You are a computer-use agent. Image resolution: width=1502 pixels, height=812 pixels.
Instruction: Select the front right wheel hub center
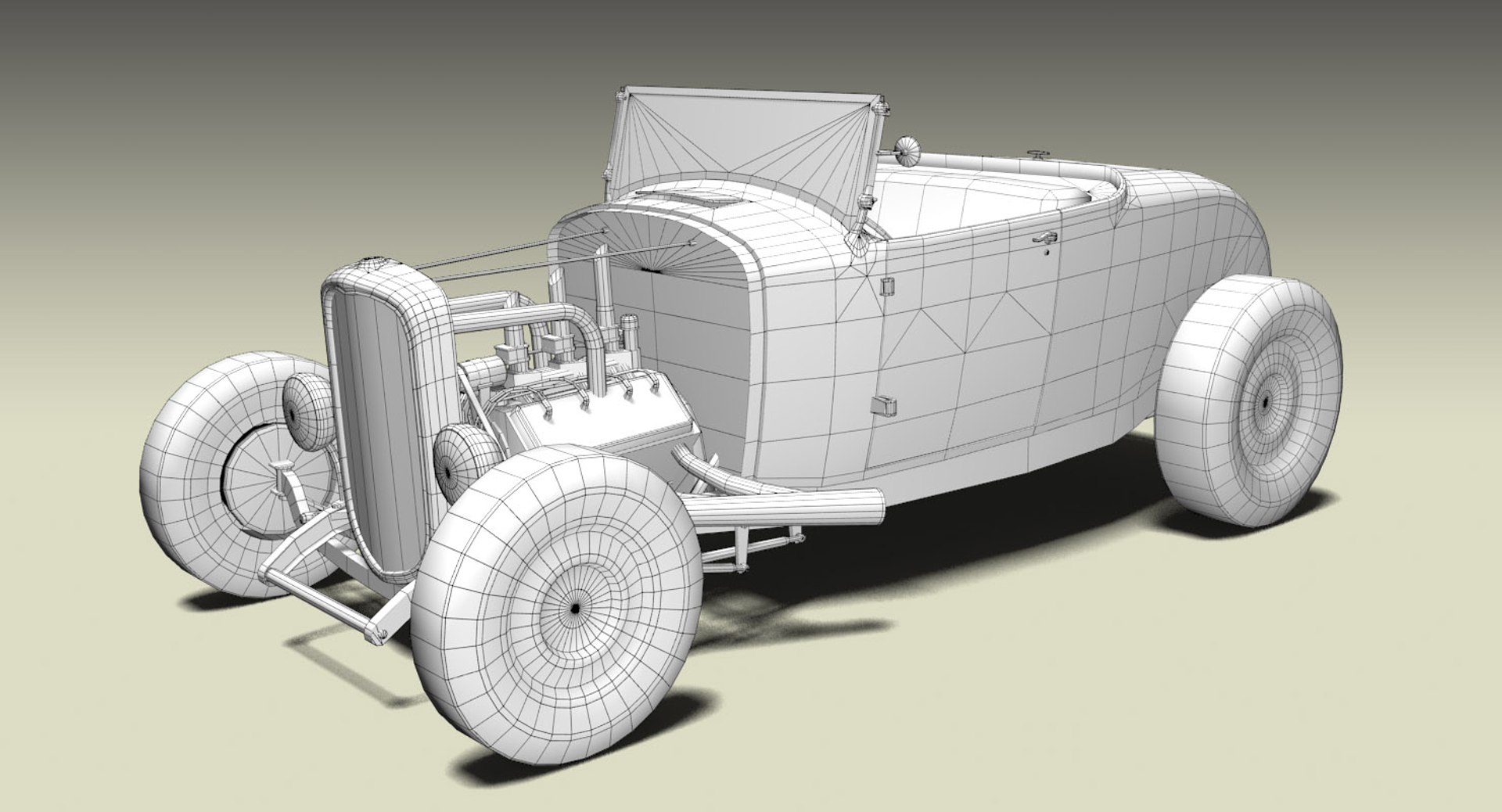click(x=575, y=608)
